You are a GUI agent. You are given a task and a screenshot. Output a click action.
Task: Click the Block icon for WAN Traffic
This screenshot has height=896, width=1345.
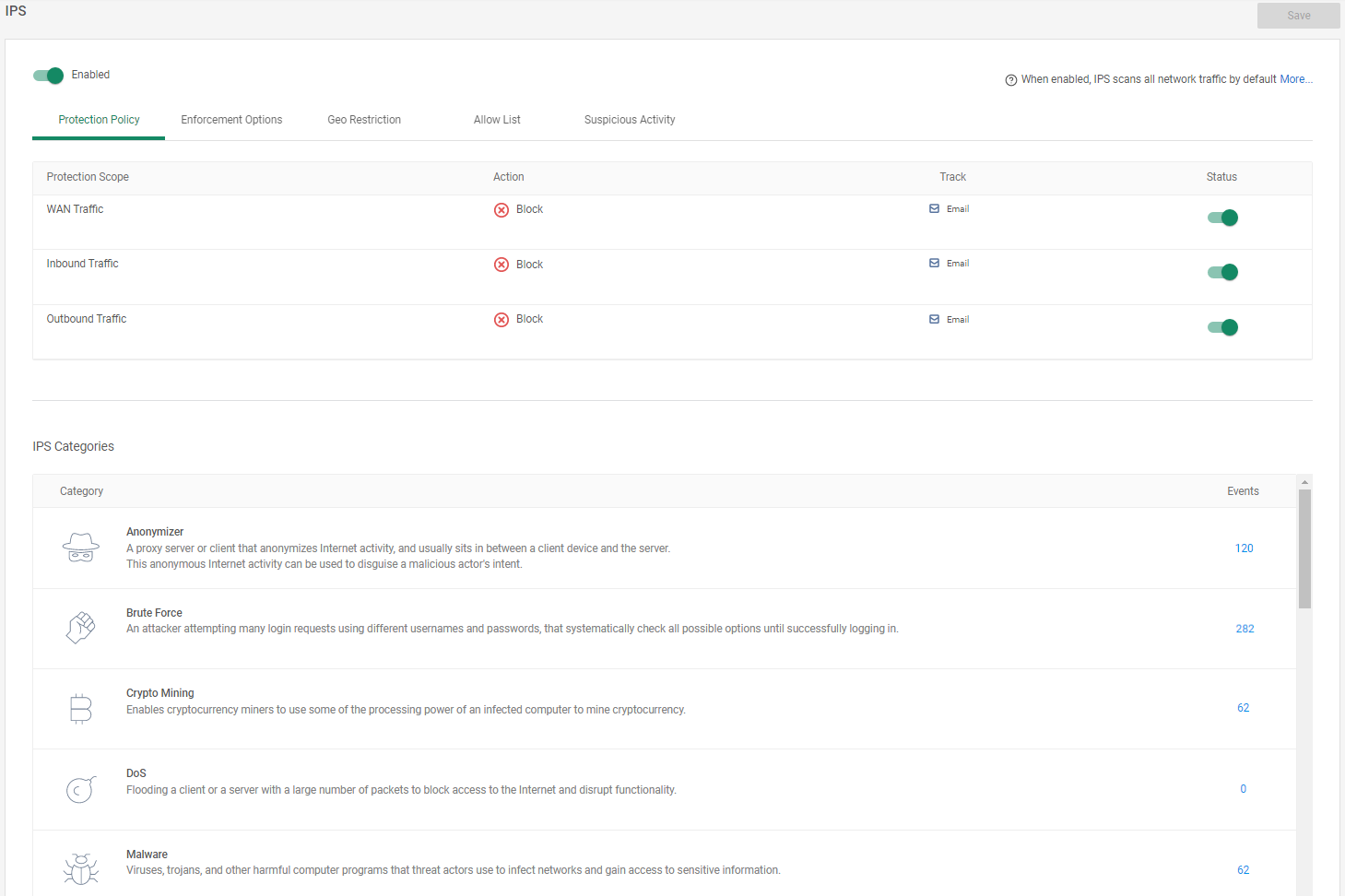click(502, 209)
